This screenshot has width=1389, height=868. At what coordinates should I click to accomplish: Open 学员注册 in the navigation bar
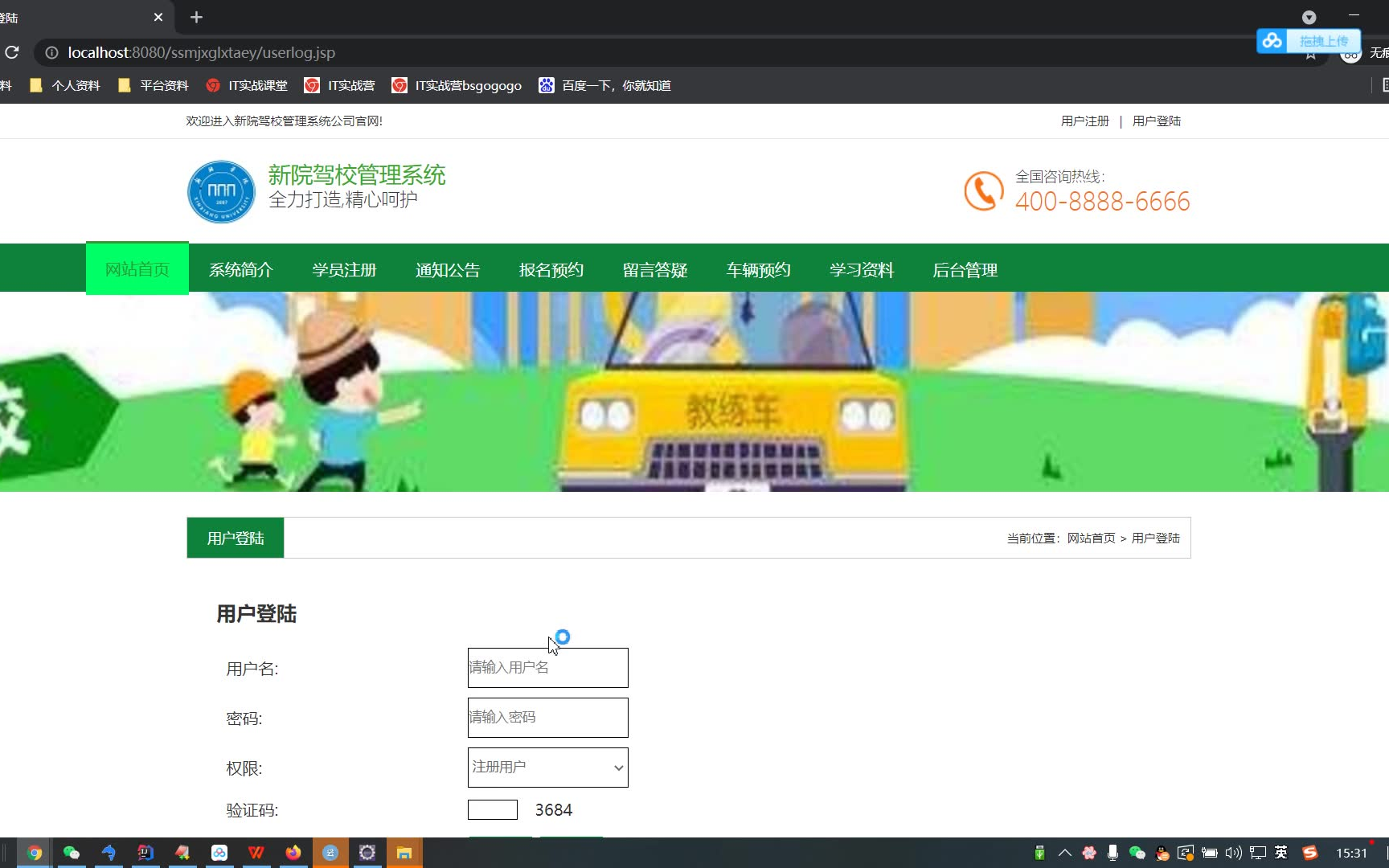pyautogui.click(x=345, y=270)
